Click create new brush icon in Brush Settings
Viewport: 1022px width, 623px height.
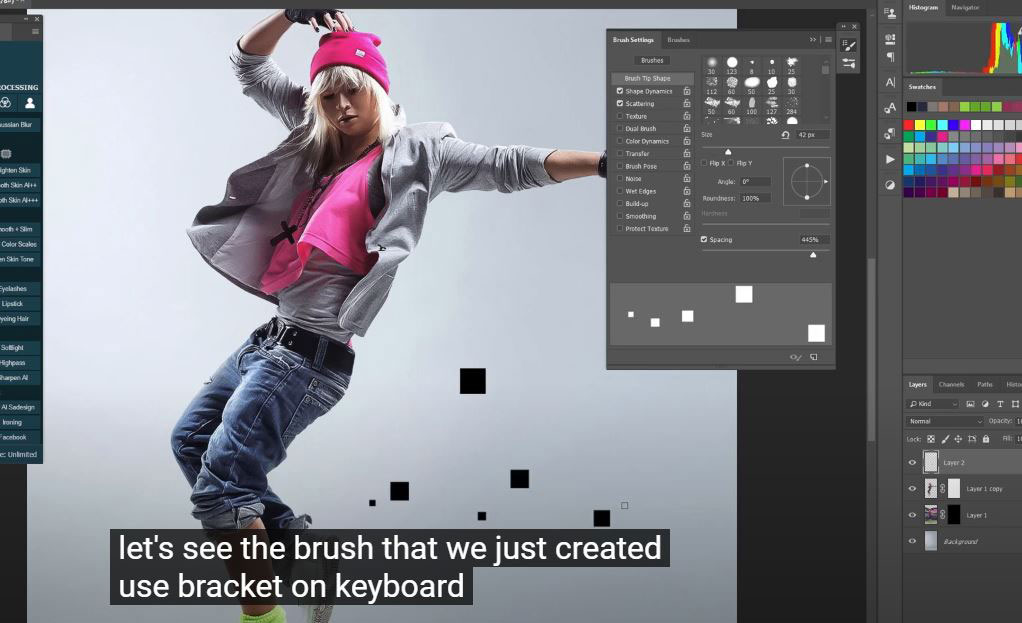coord(813,357)
